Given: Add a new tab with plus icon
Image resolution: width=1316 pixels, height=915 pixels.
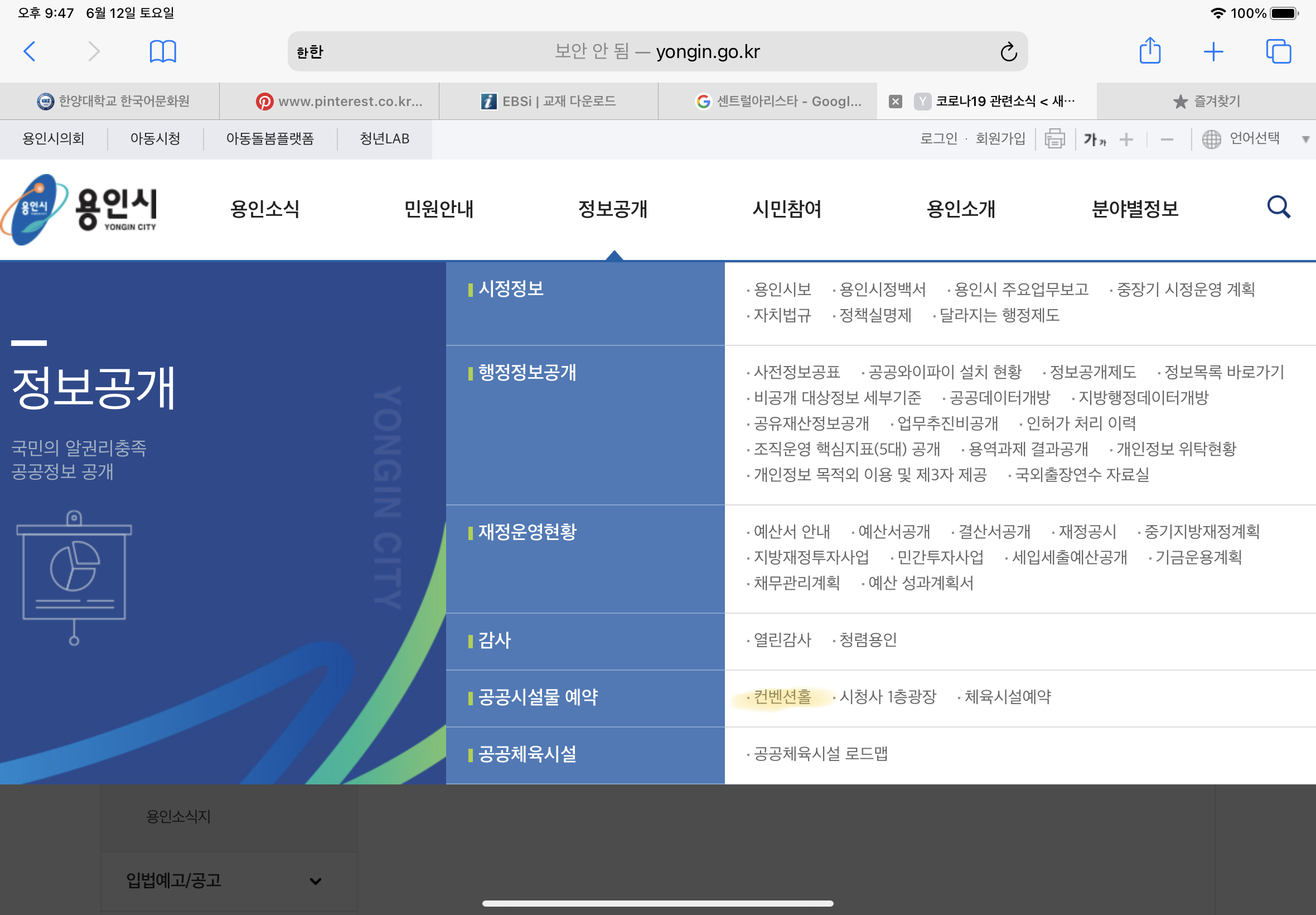Looking at the screenshot, I should pyautogui.click(x=1213, y=51).
